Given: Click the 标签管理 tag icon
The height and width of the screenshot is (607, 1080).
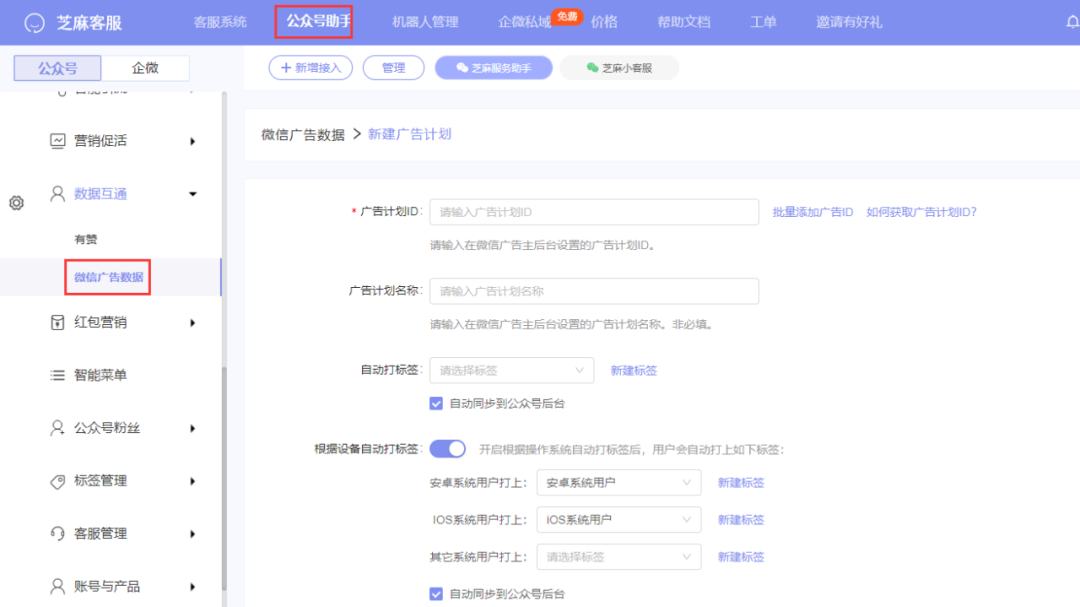Looking at the screenshot, I should (x=57, y=481).
